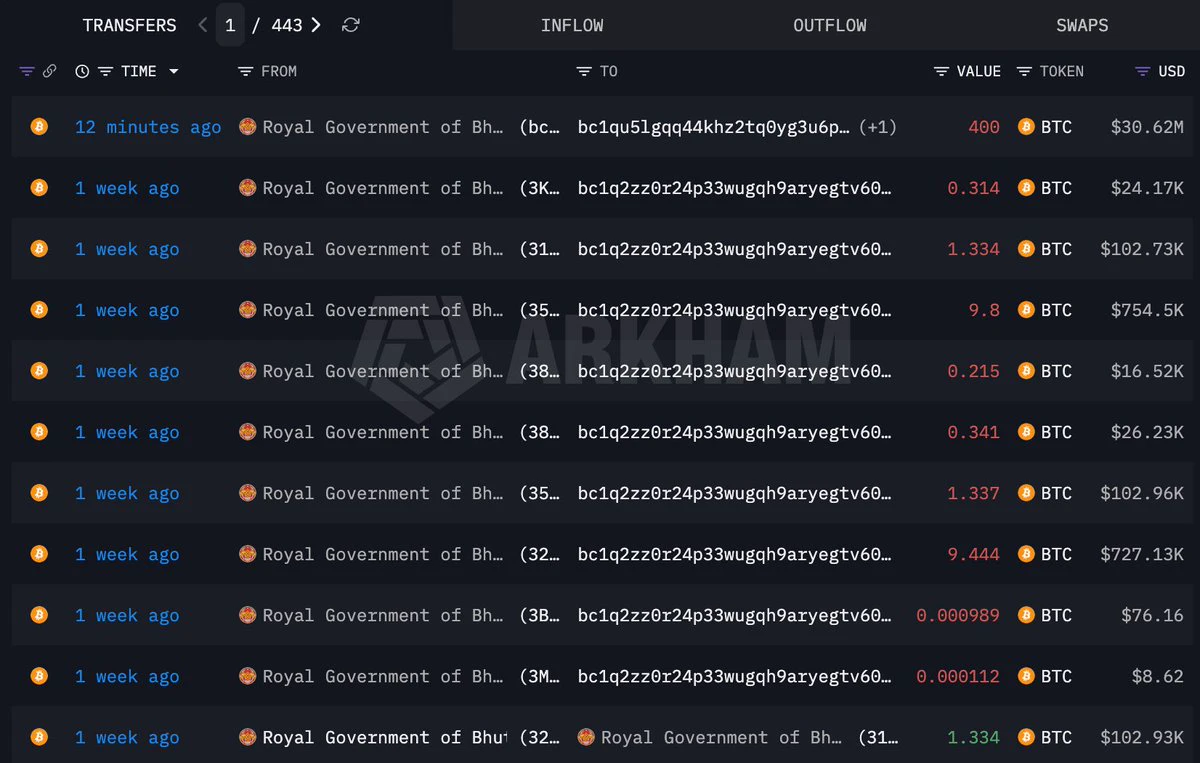
Task: Open TIME sort dropdown arrow
Action: [x=174, y=71]
